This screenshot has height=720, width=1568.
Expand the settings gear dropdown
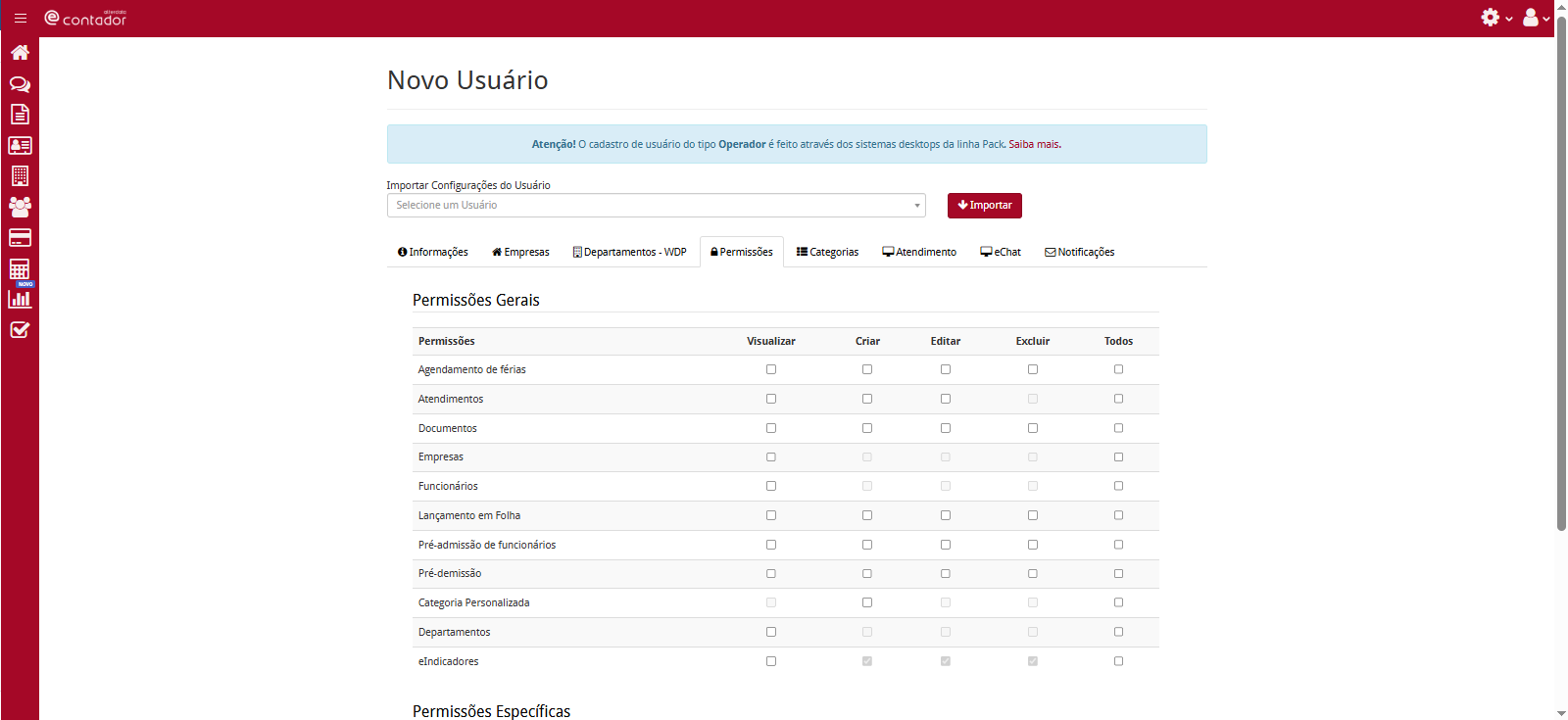(1495, 18)
